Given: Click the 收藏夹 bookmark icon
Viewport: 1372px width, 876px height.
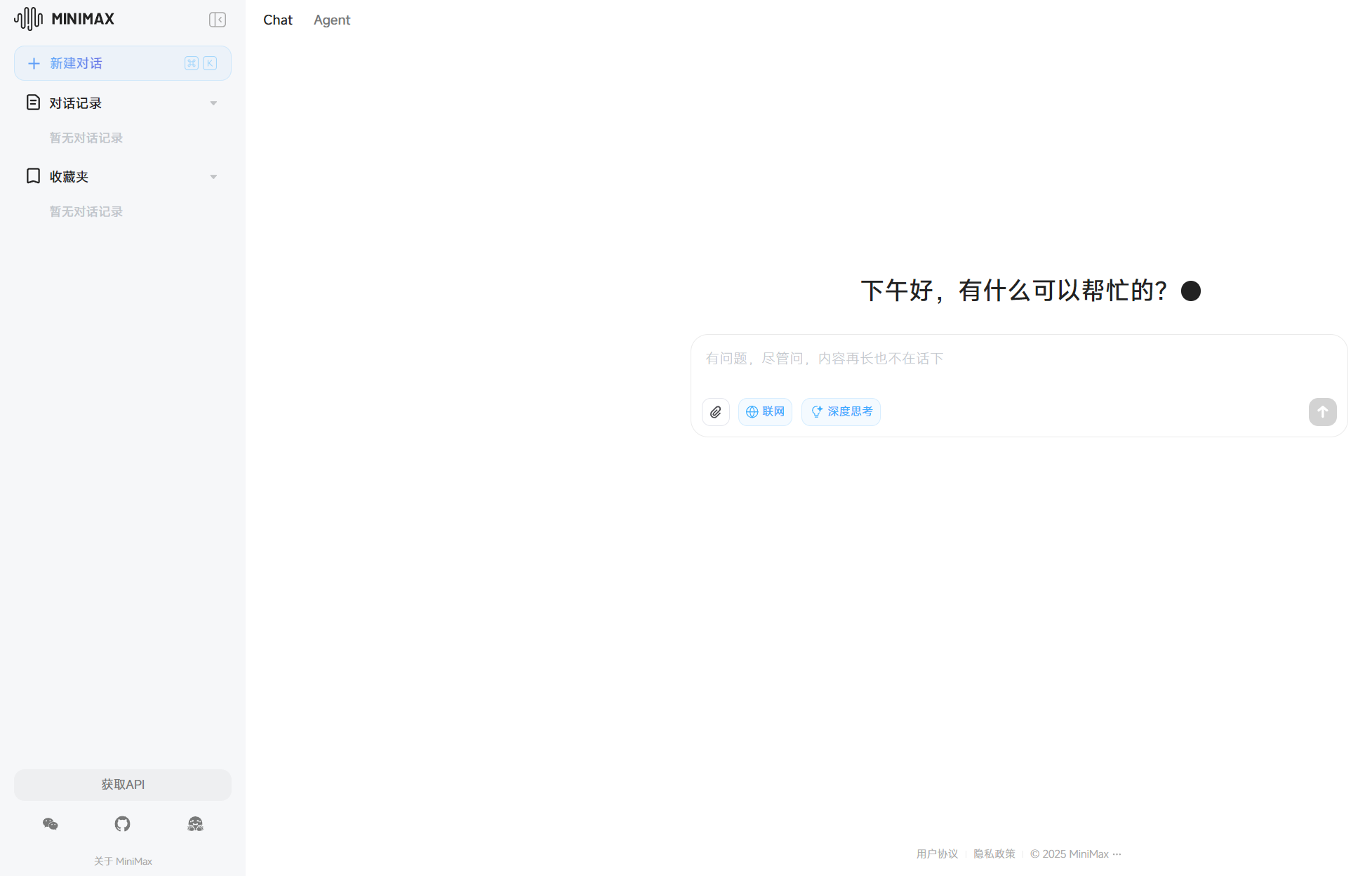Looking at the screenshot, I should (33, 176).
